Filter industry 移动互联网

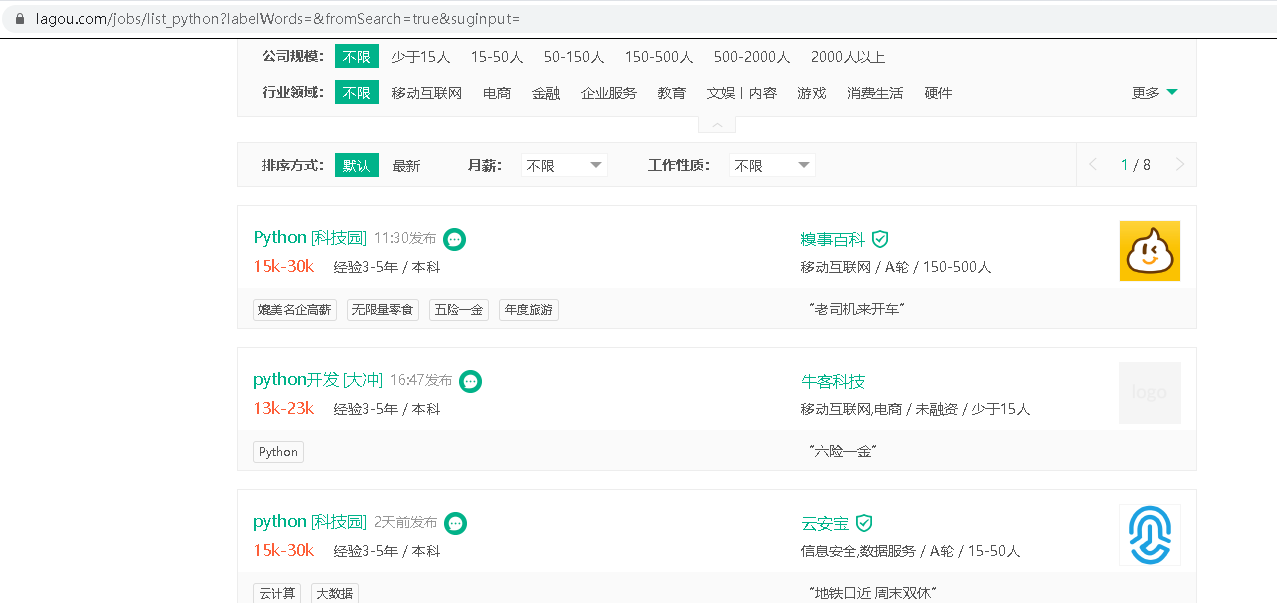[427, 93]
